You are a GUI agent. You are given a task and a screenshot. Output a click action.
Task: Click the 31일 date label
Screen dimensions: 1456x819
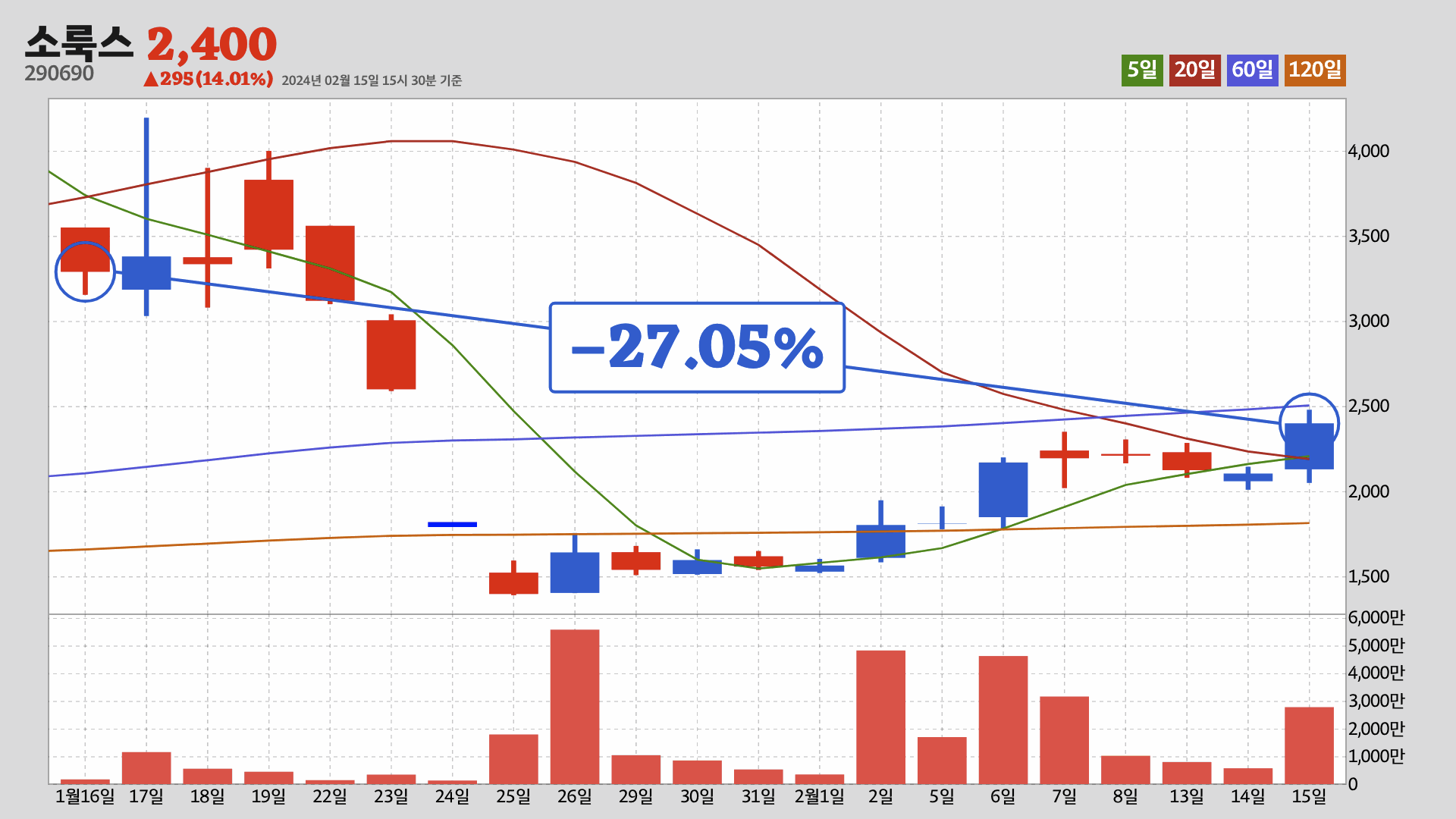(758, 797)
